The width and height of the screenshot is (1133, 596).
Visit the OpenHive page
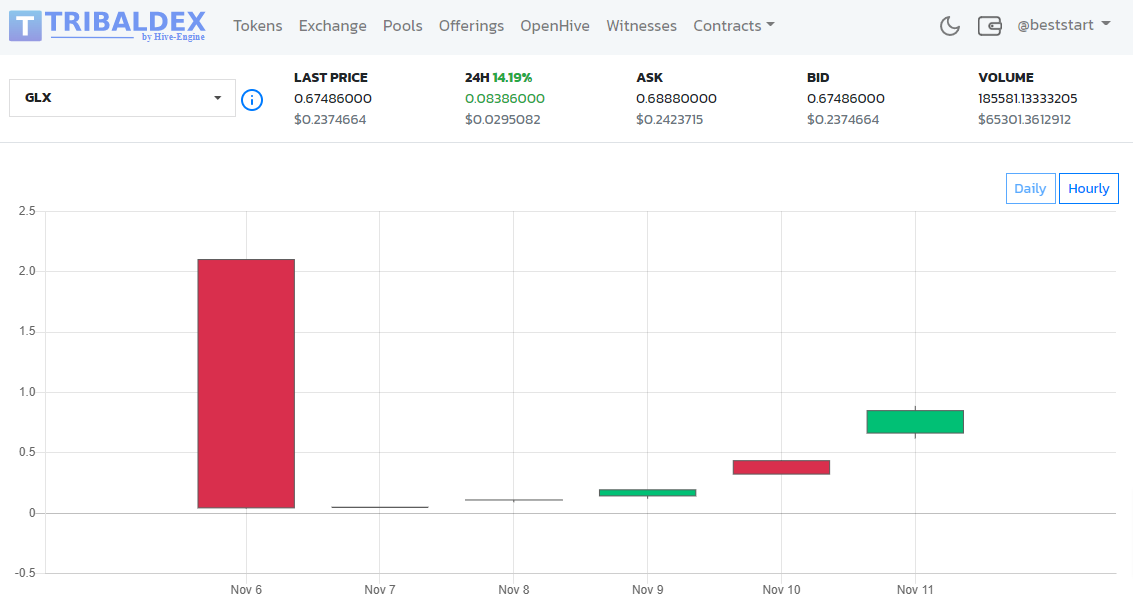(555, 25)
